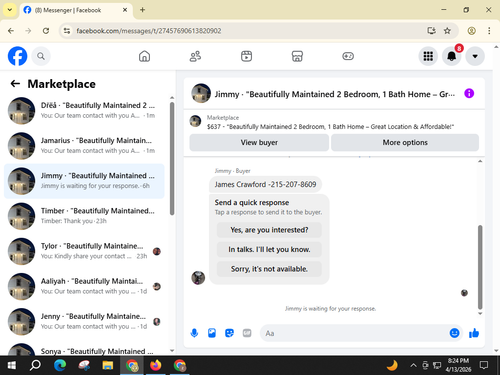Reload the Messenger page
Screen dimensions: 500x375
[x=46, y=31]
